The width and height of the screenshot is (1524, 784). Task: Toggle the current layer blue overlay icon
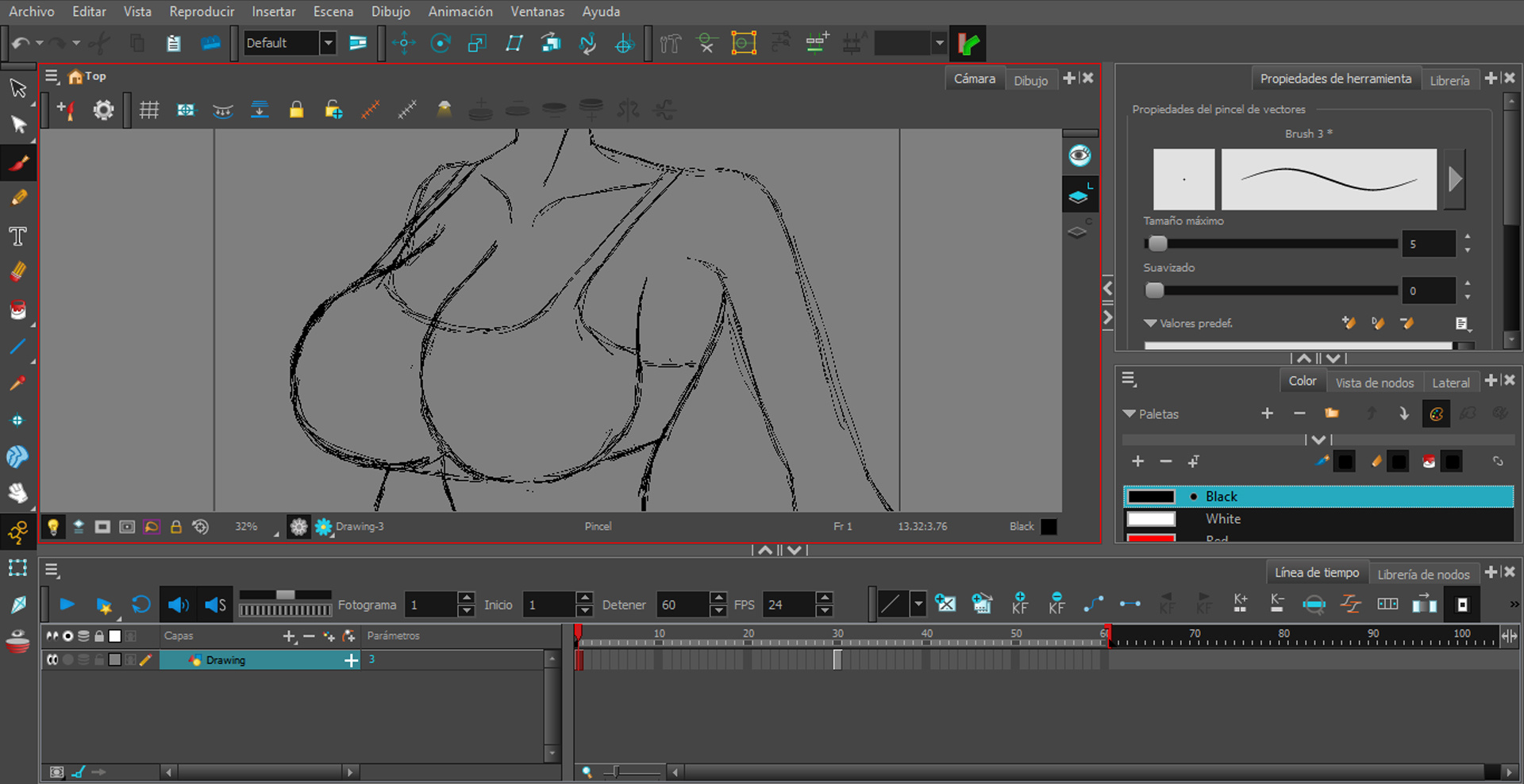click(x=1079, y=195)
